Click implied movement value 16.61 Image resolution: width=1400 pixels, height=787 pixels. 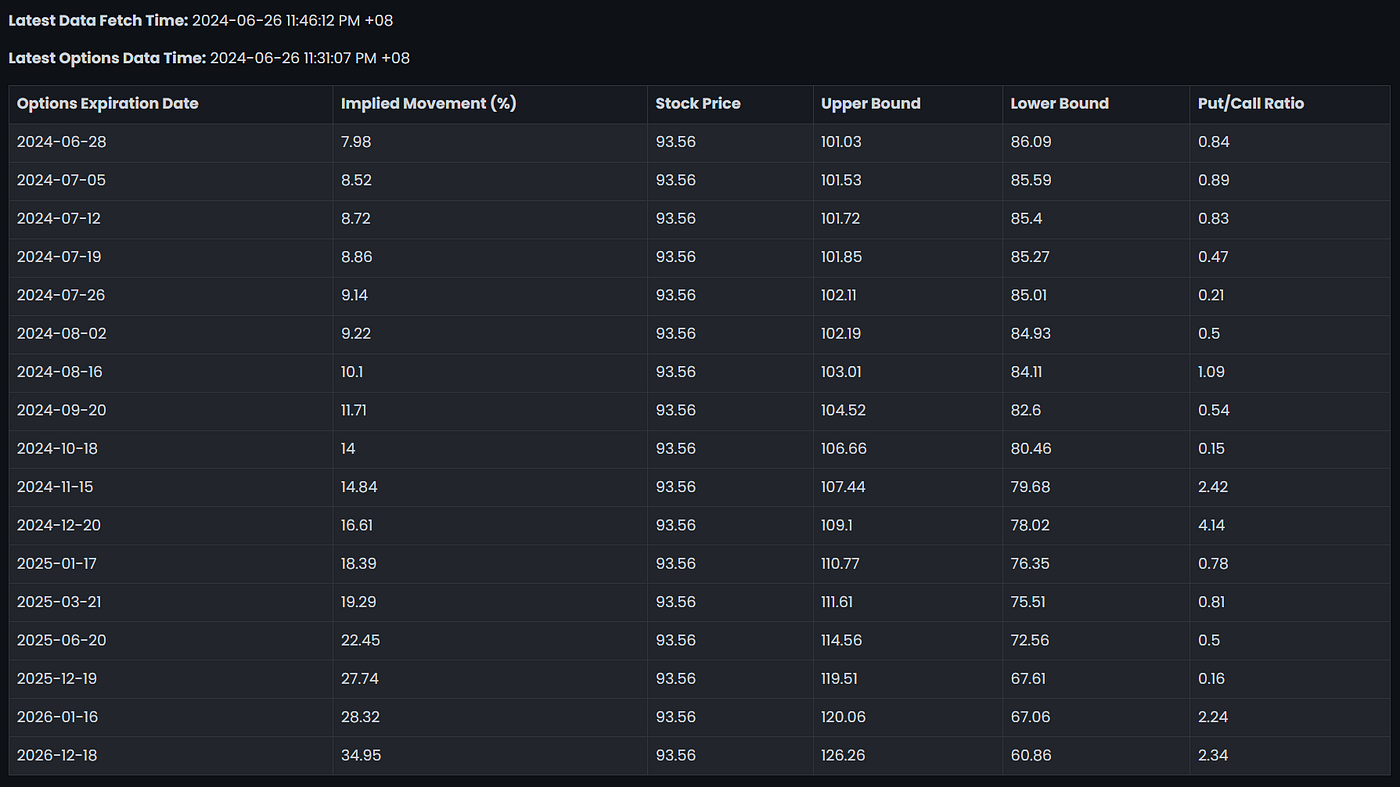pos(357,525)
